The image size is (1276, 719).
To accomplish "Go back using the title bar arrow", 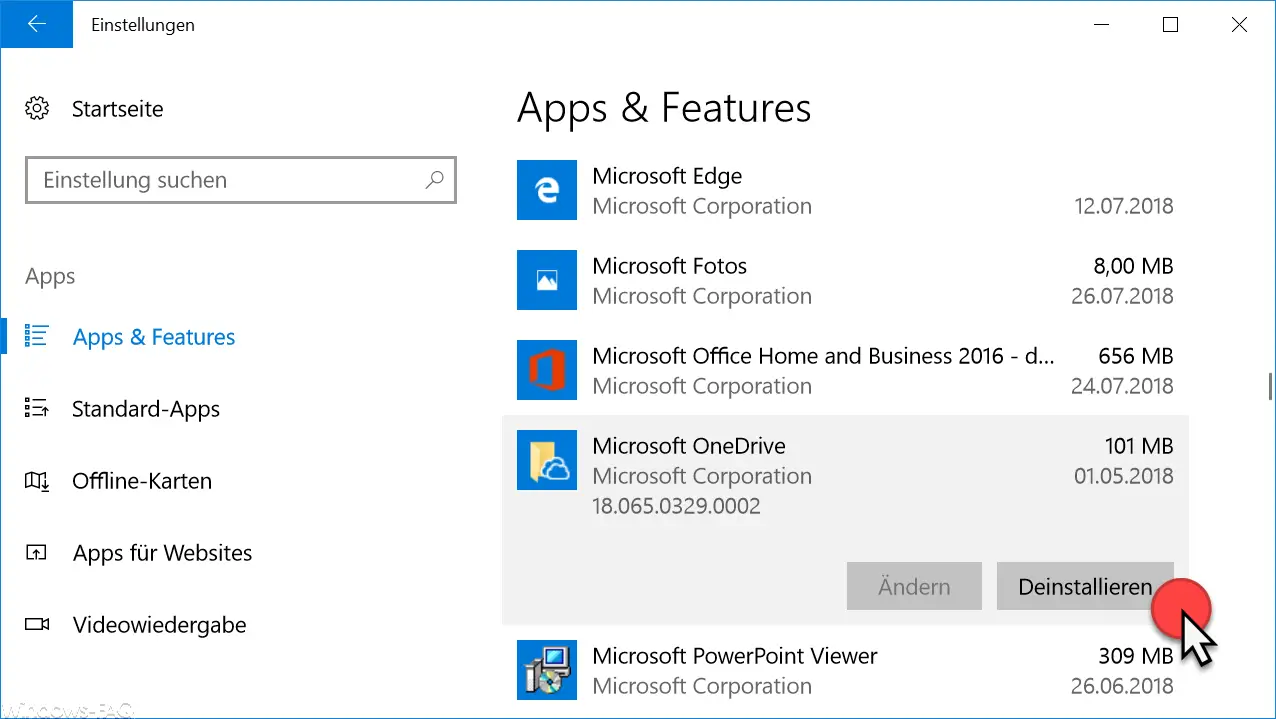I will tap(37, 25).
